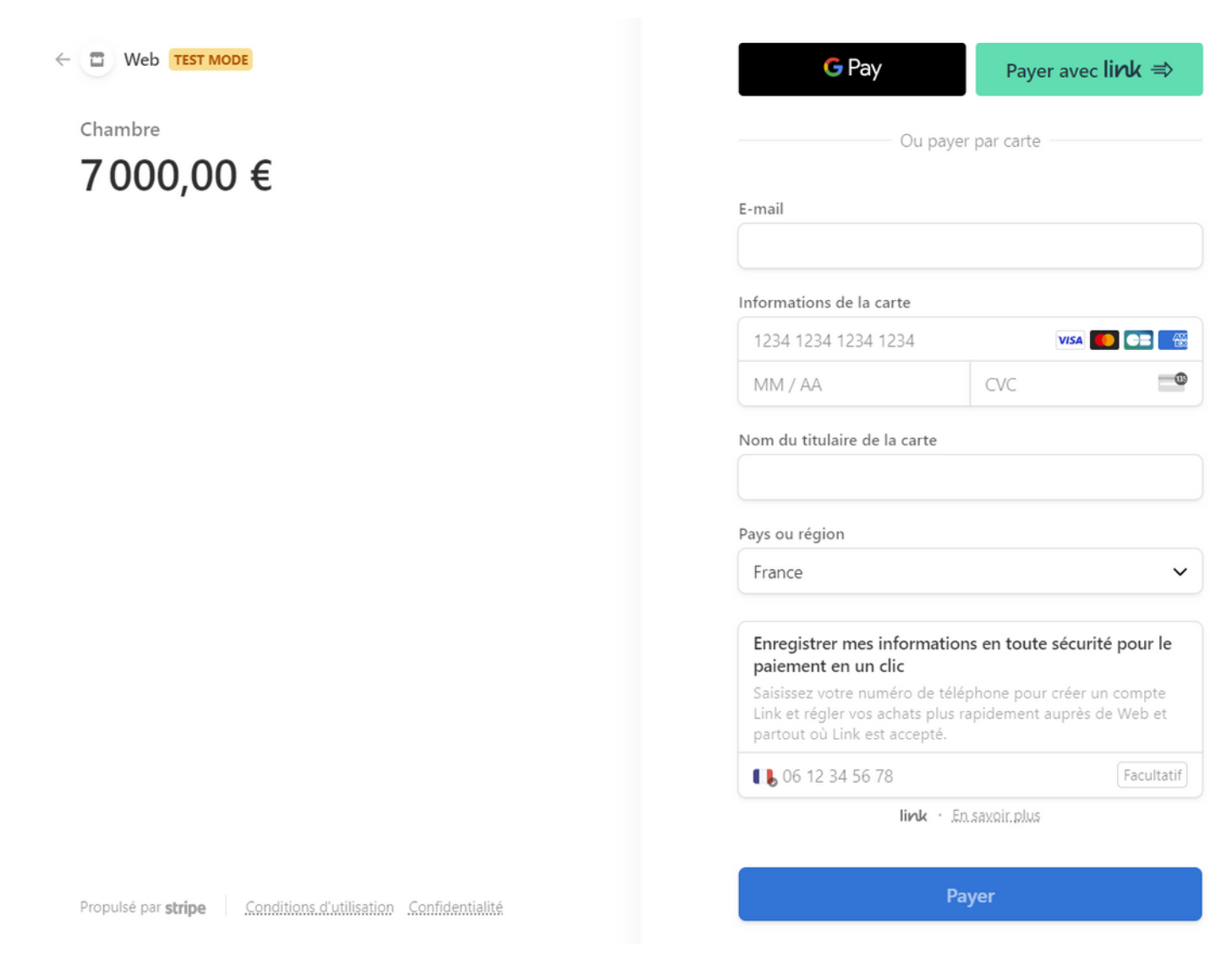Viewport: 1232px width, 968px height.
Task: Click the Web store icon
Action: coord(97,59)
